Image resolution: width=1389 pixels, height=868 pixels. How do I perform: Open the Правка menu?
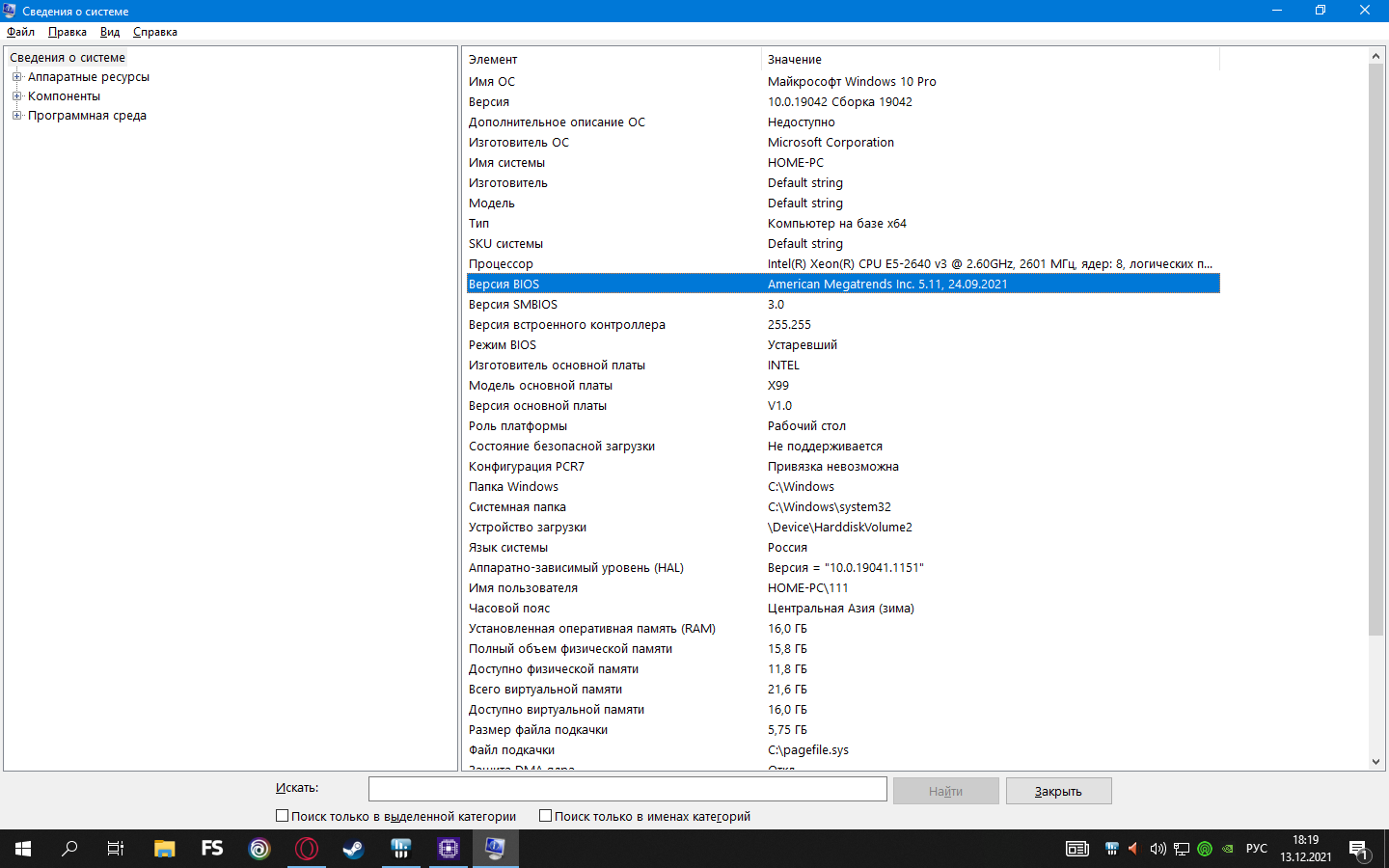coord(68,32)
